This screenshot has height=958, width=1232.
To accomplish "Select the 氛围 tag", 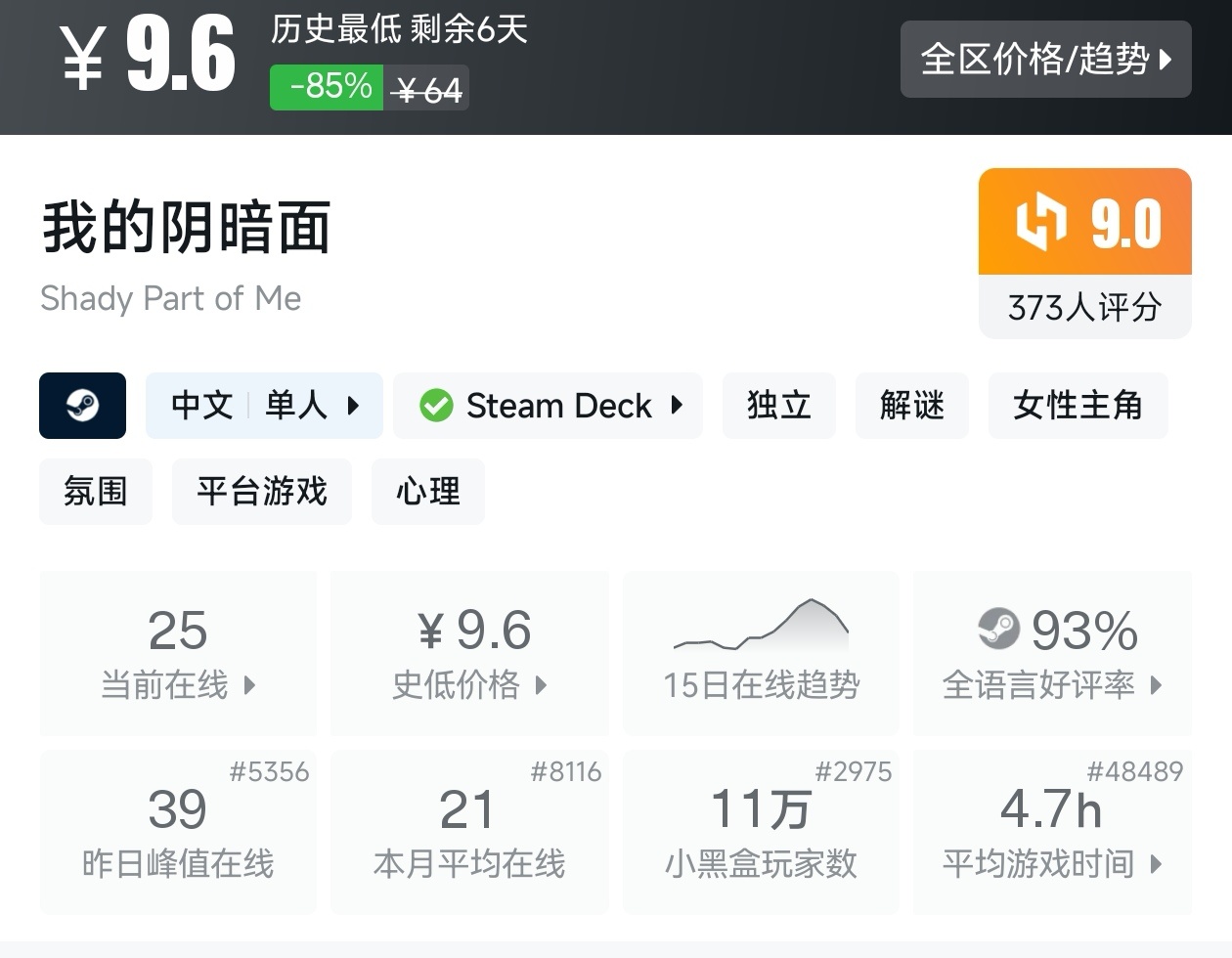I will tap(96, 492).
